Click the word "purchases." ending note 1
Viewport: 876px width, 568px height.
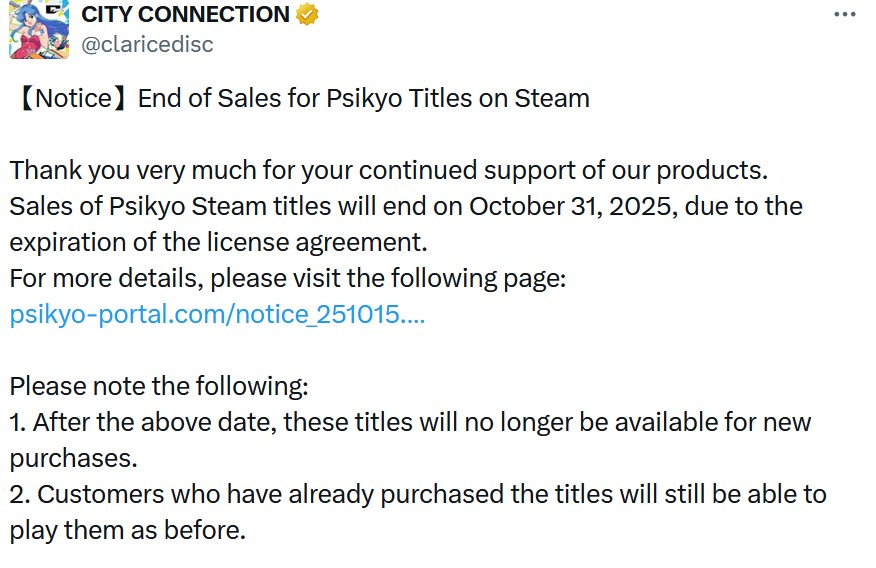tap(73, 458)
